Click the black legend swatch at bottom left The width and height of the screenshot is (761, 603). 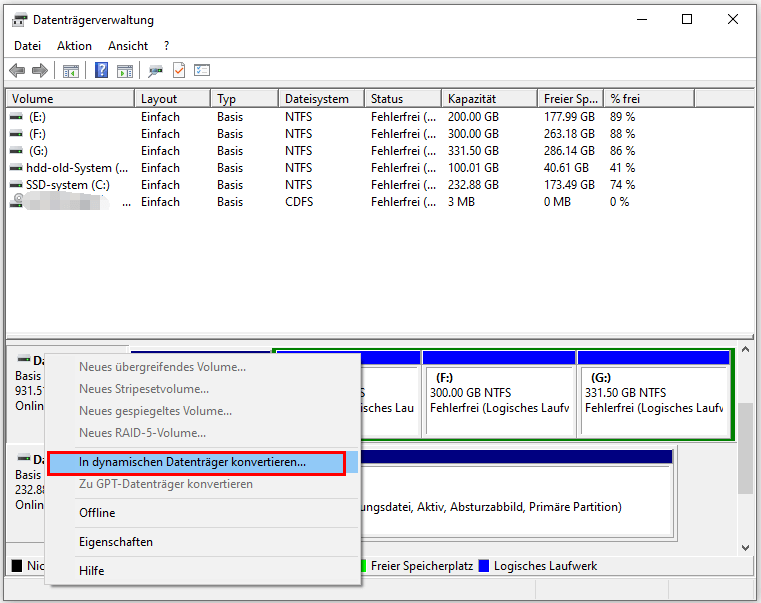(x=17, y=566)
